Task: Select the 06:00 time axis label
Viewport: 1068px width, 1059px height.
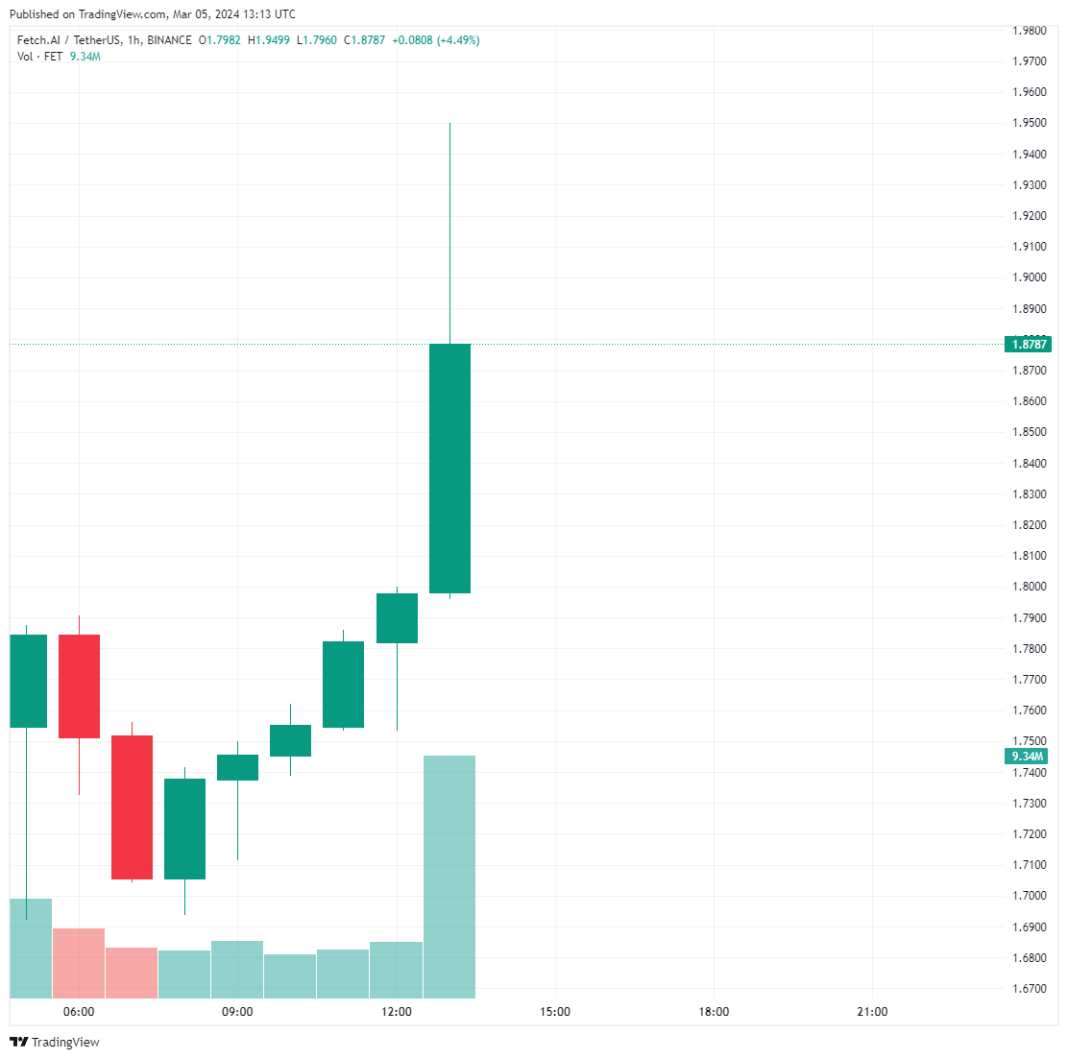Action: pyautogui.click(x=79, y=1012)
